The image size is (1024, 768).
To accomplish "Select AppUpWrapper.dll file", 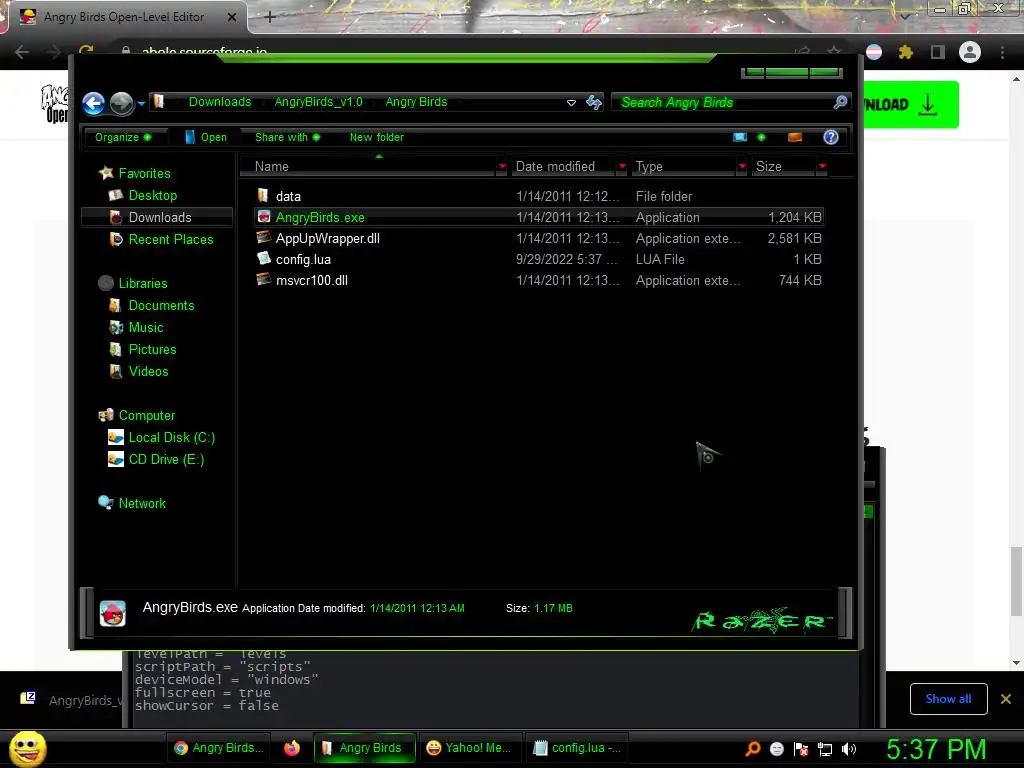I will (x=539, y=238).
